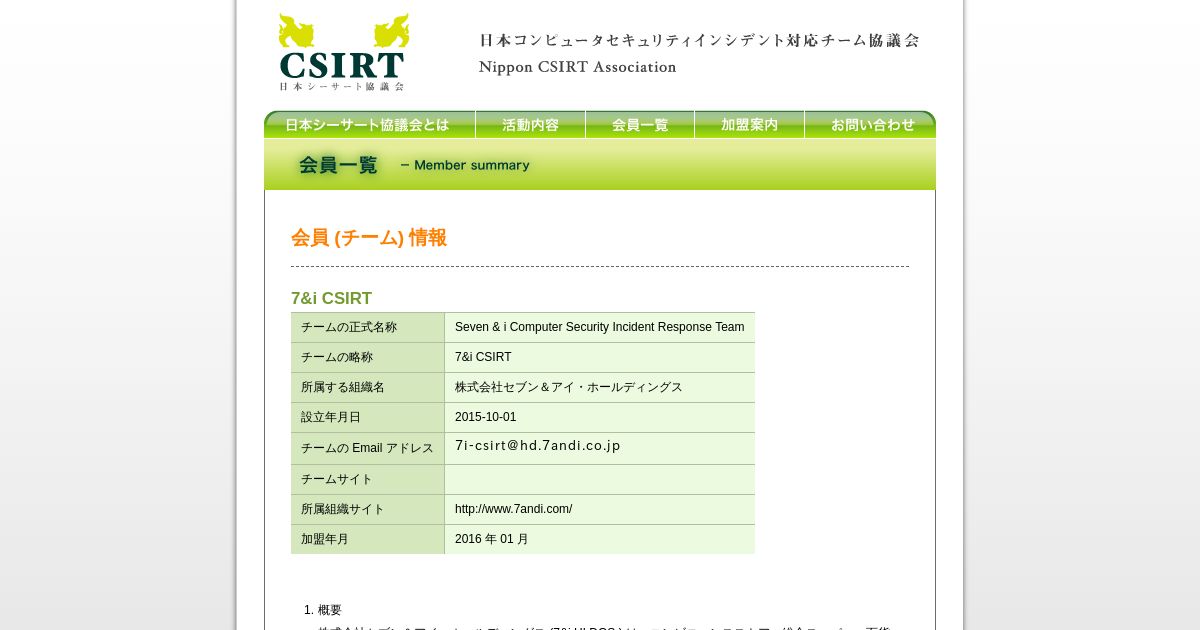Click the 日本コンピュータセキュリティインシデント対応チーム協議会 title
This screenshot has width=1200, height=630.
point(699,41)
